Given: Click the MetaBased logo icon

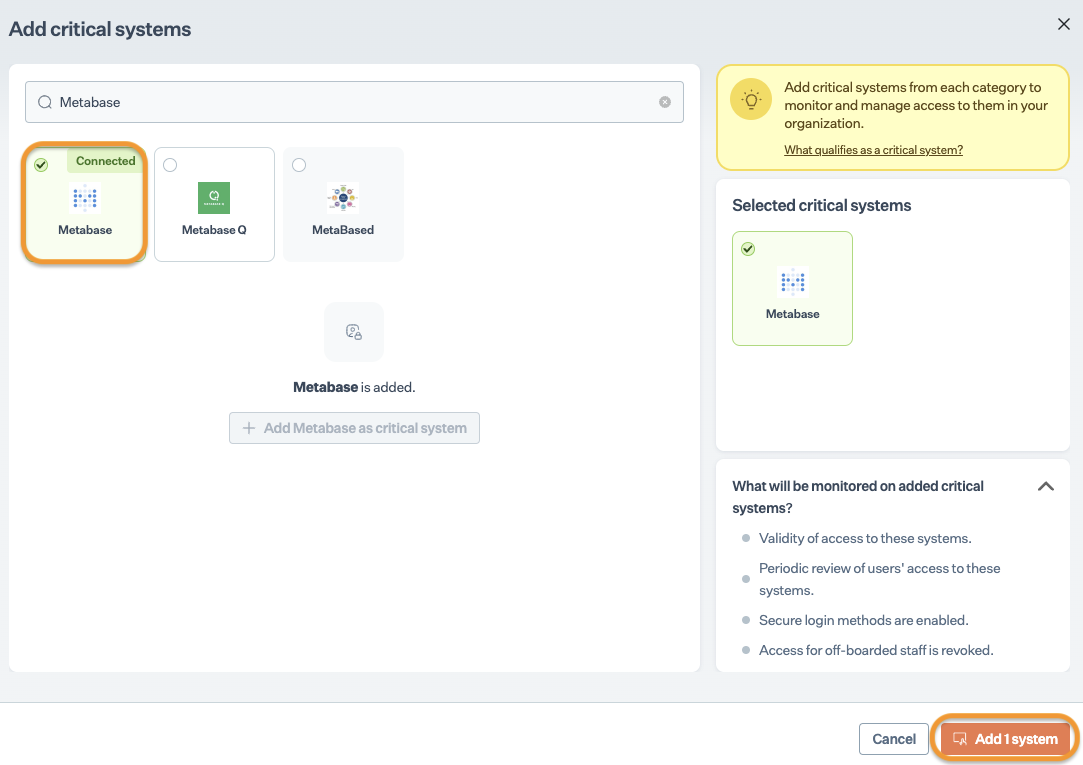Looking at the screenshot, I should [x=343, y=198].
